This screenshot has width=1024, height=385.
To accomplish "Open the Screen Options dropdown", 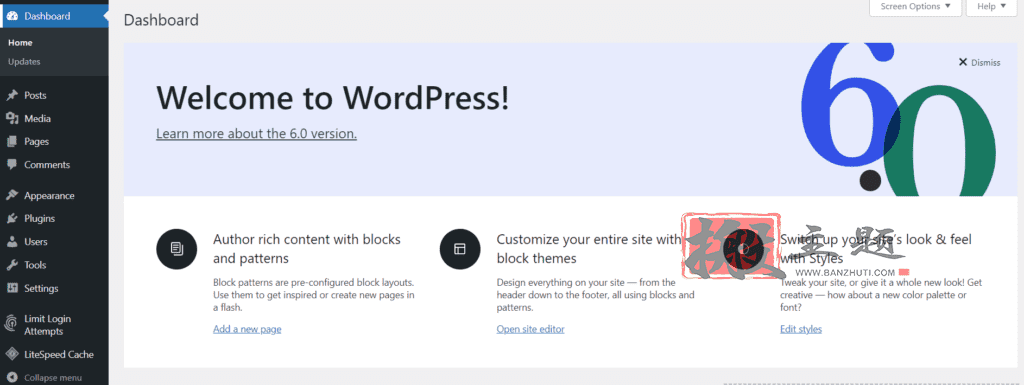I will click(x=915, y=7).
